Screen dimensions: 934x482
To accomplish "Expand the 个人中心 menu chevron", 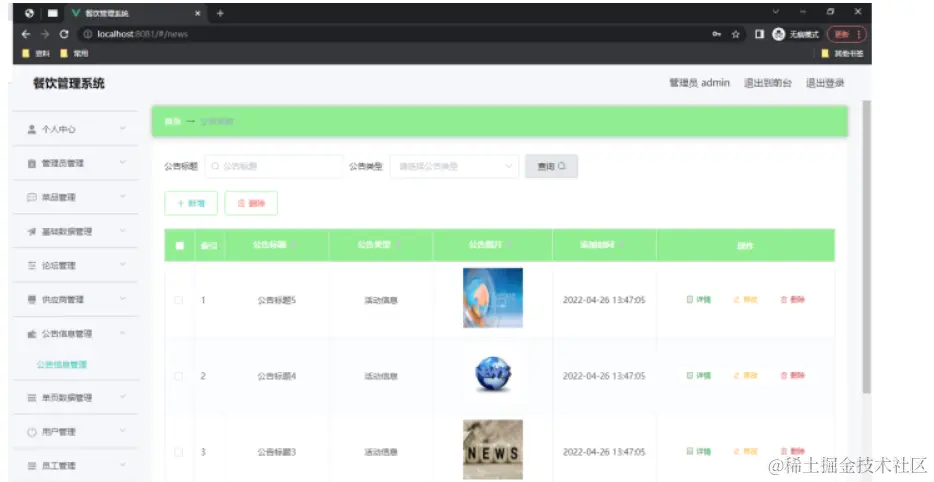I will pyautogui.click(x=123, y=129).
